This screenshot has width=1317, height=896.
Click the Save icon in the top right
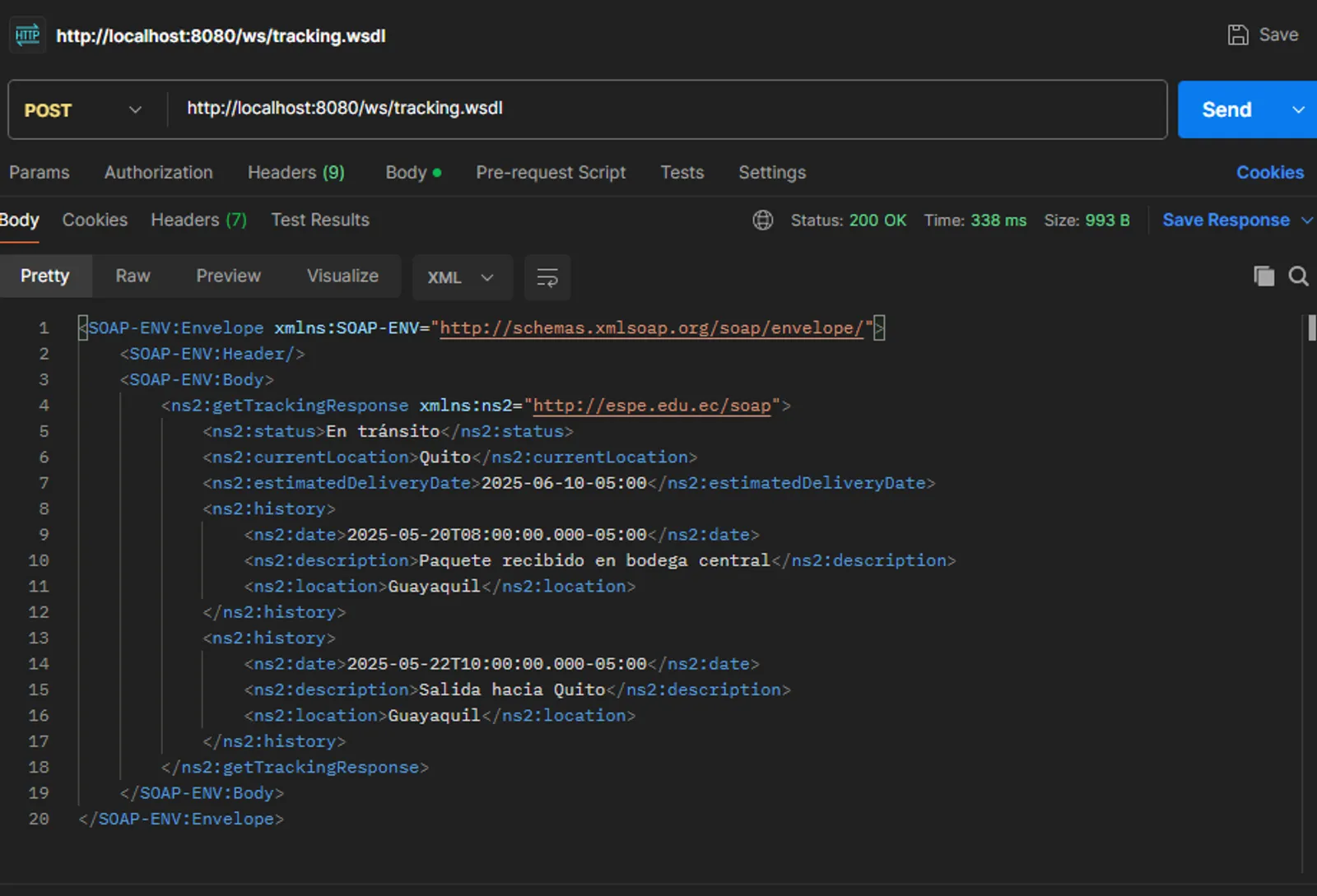pos(1239,34)
